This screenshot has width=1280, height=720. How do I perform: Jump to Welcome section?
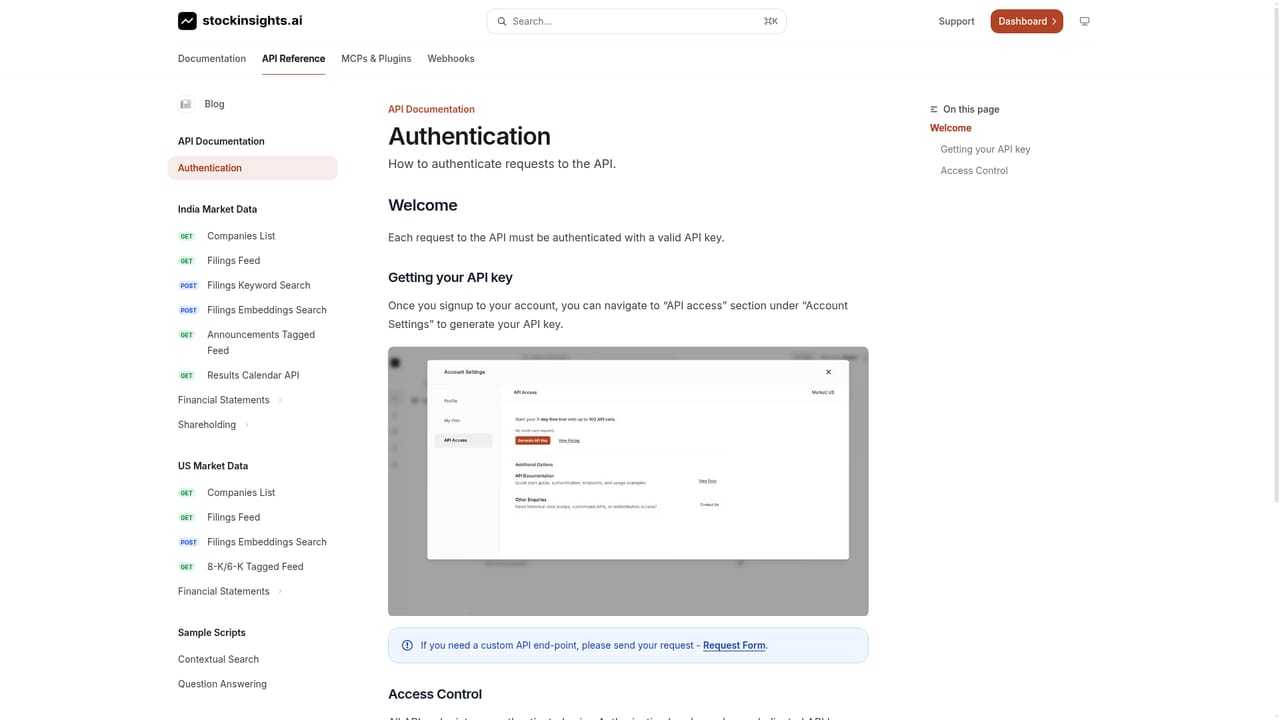coord(951,128)
